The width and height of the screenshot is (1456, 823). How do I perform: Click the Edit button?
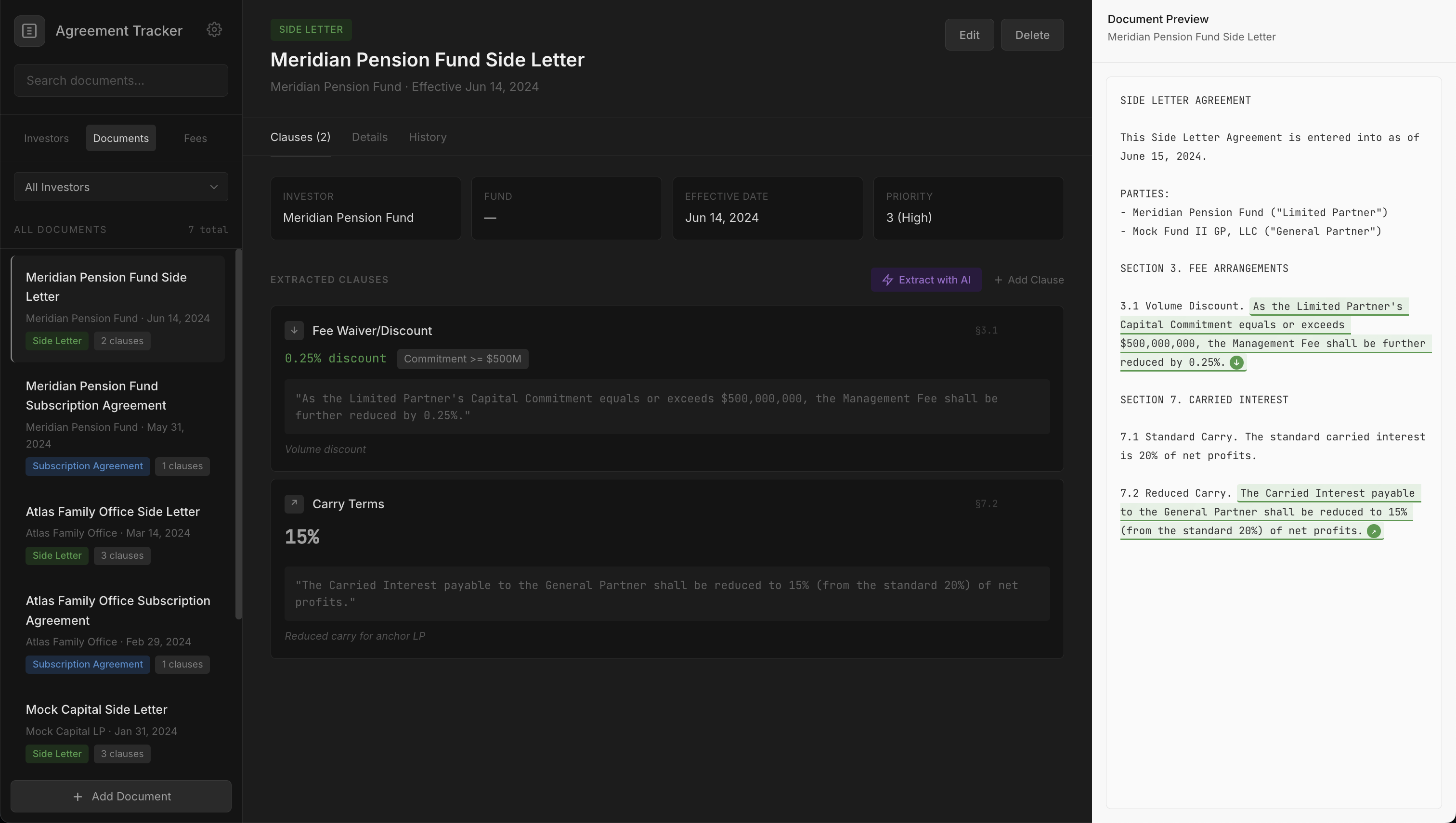969,35
